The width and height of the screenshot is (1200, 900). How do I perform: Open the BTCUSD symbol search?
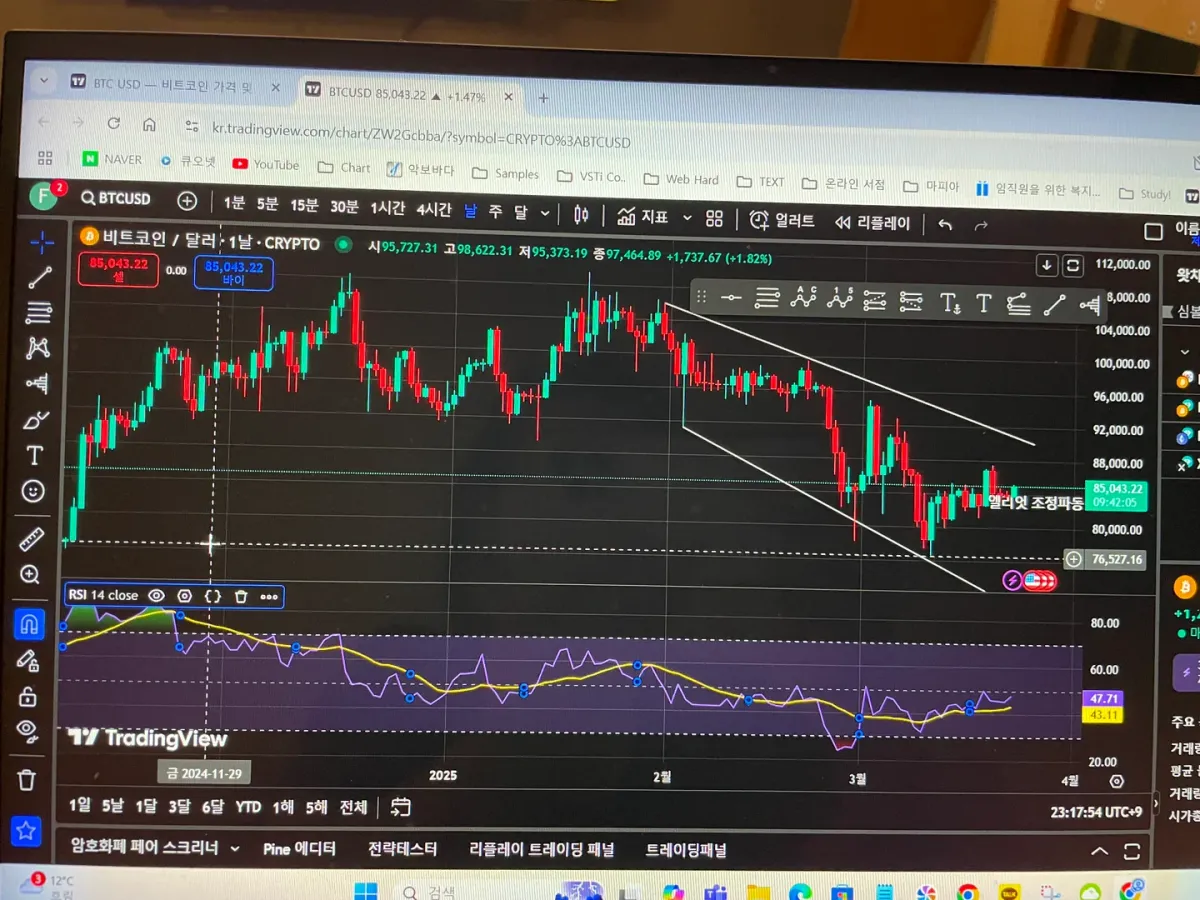pyautogui.click(x=116, y=199)
